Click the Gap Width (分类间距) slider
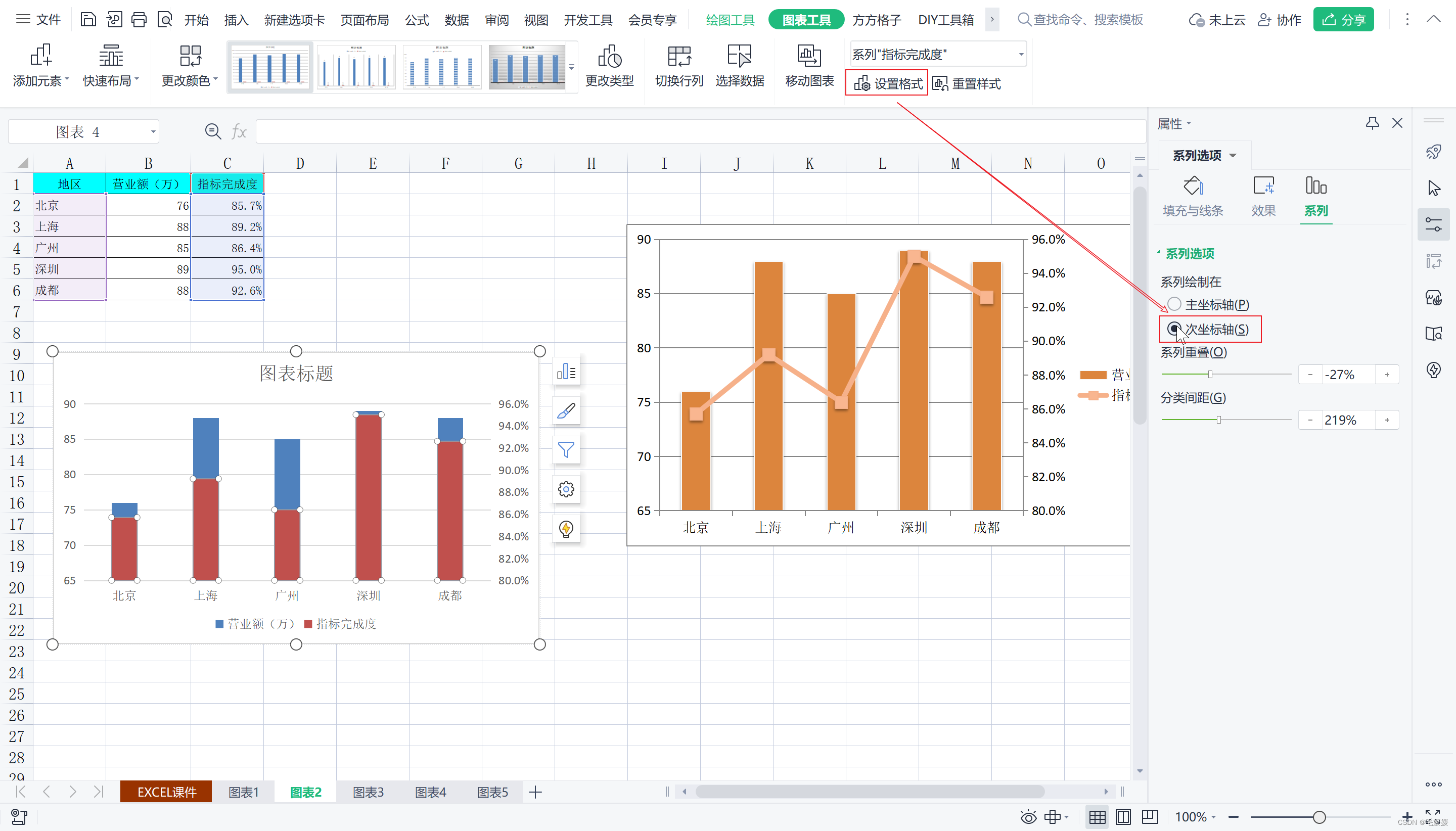1456x831 pixels. click(1226, 420)
